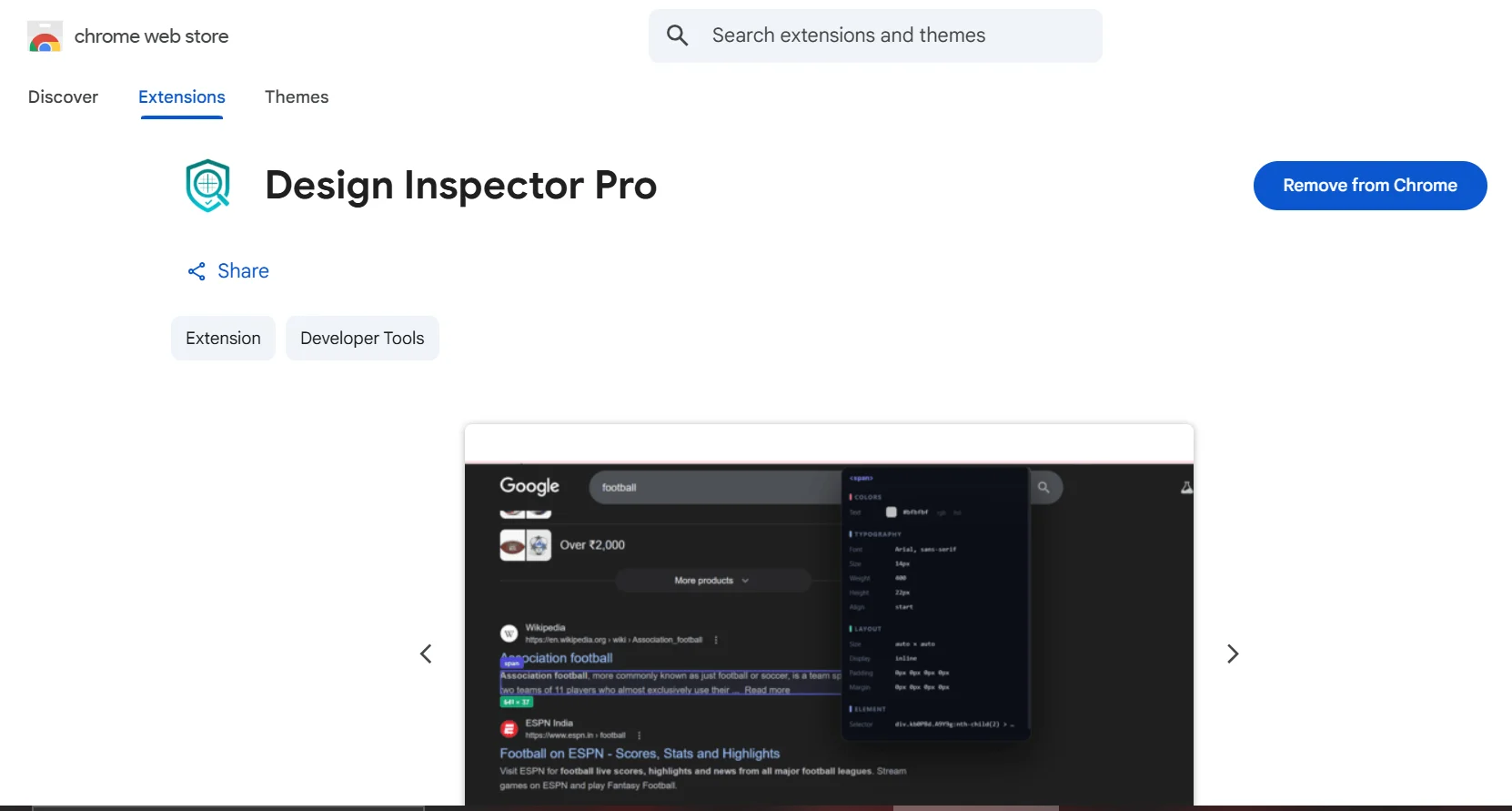Open the Extensions tab

pos(182,97)
